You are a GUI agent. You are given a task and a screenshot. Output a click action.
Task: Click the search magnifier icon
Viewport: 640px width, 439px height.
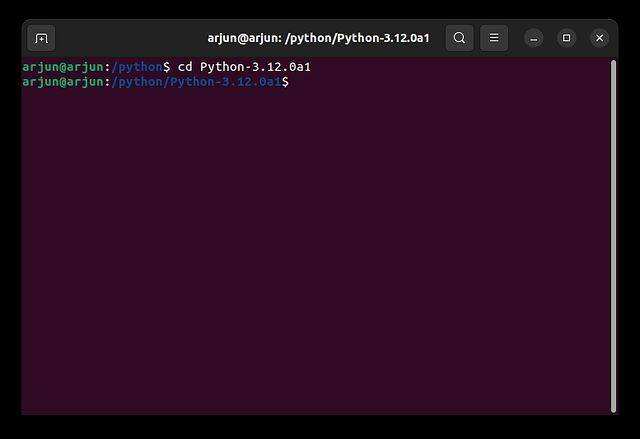pos(459,38)
